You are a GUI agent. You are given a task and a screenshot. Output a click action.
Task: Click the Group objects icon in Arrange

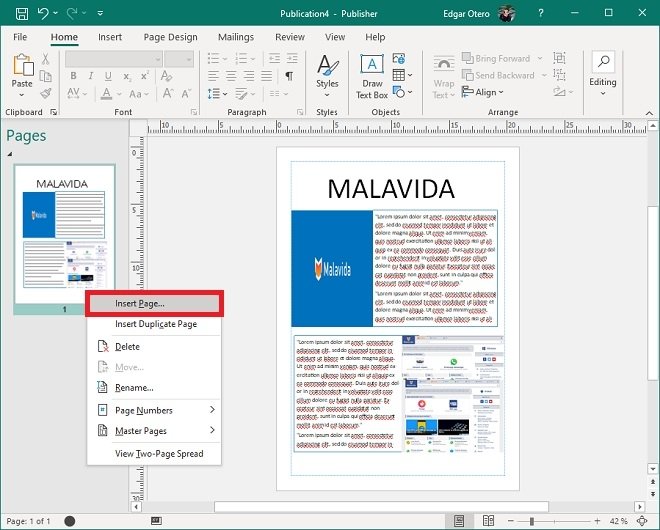tap(559, 58)
